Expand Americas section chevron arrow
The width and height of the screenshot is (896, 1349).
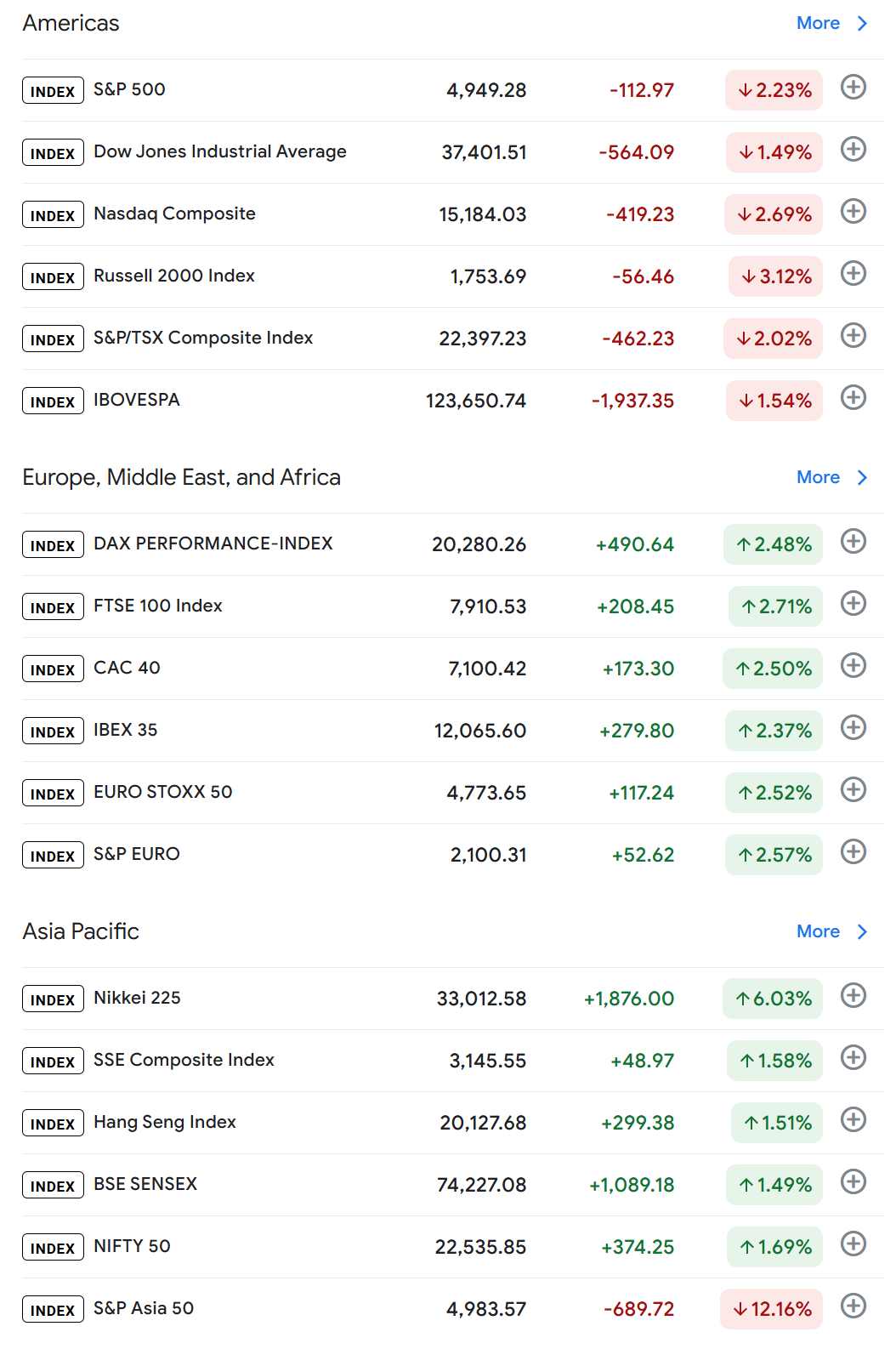(862, 23)
